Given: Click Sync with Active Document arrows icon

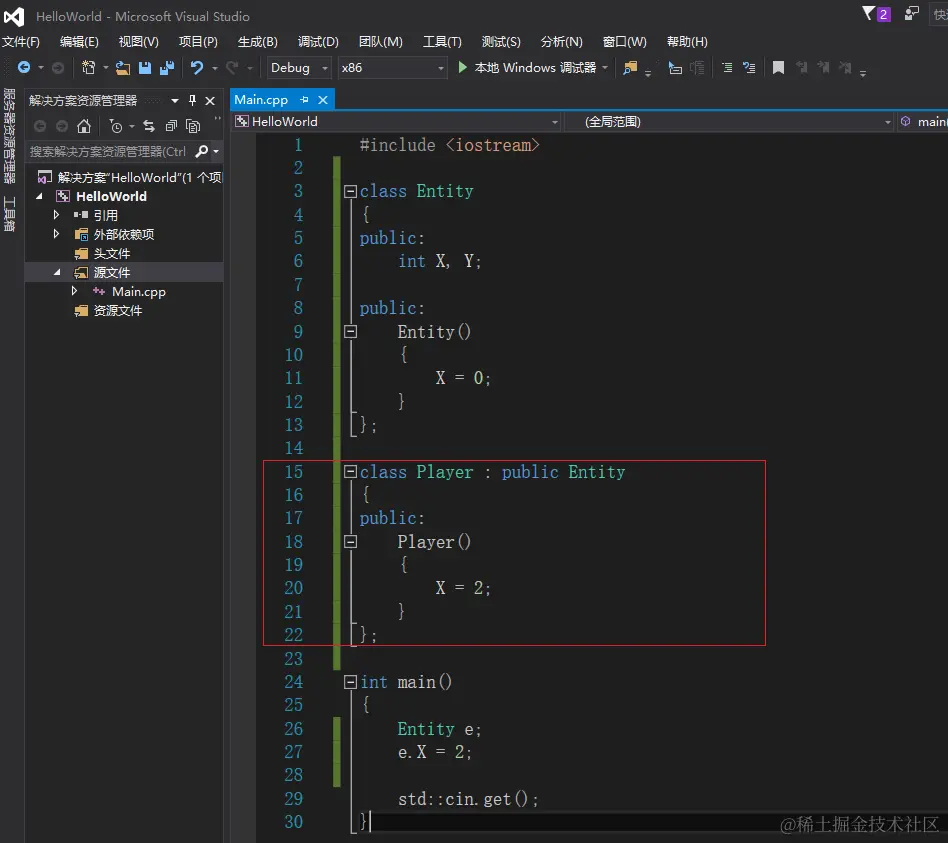Looking at the screenshot, I should click(149, 126).
